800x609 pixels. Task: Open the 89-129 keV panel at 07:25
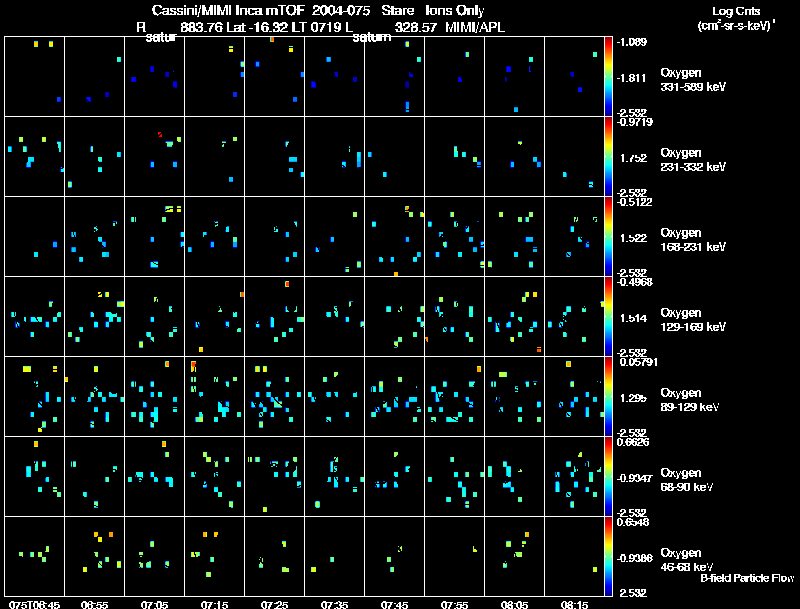pyautogui.click(x=274, y=396)
